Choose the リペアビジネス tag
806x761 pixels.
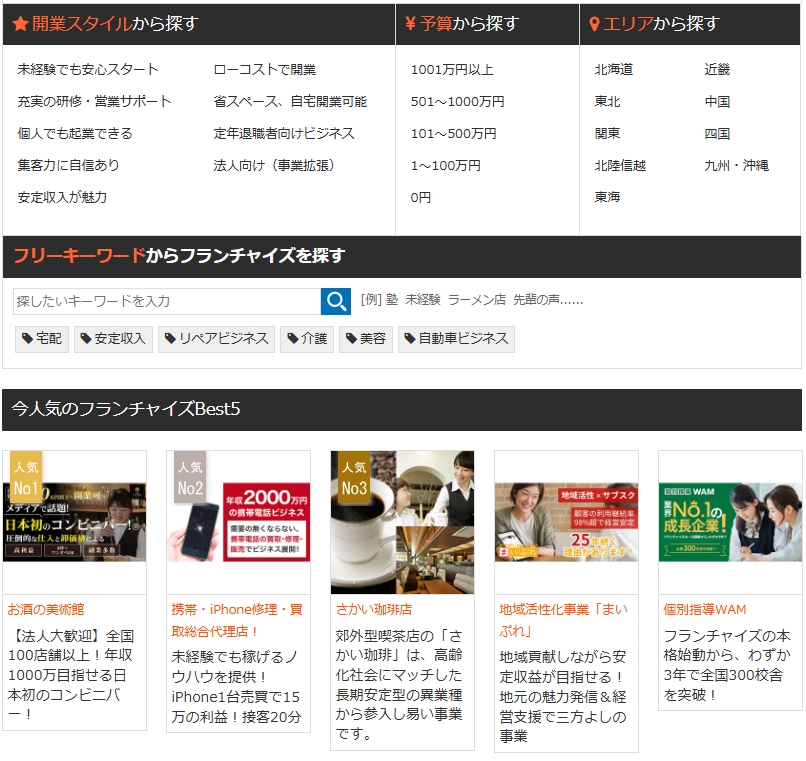pos(216,339)
